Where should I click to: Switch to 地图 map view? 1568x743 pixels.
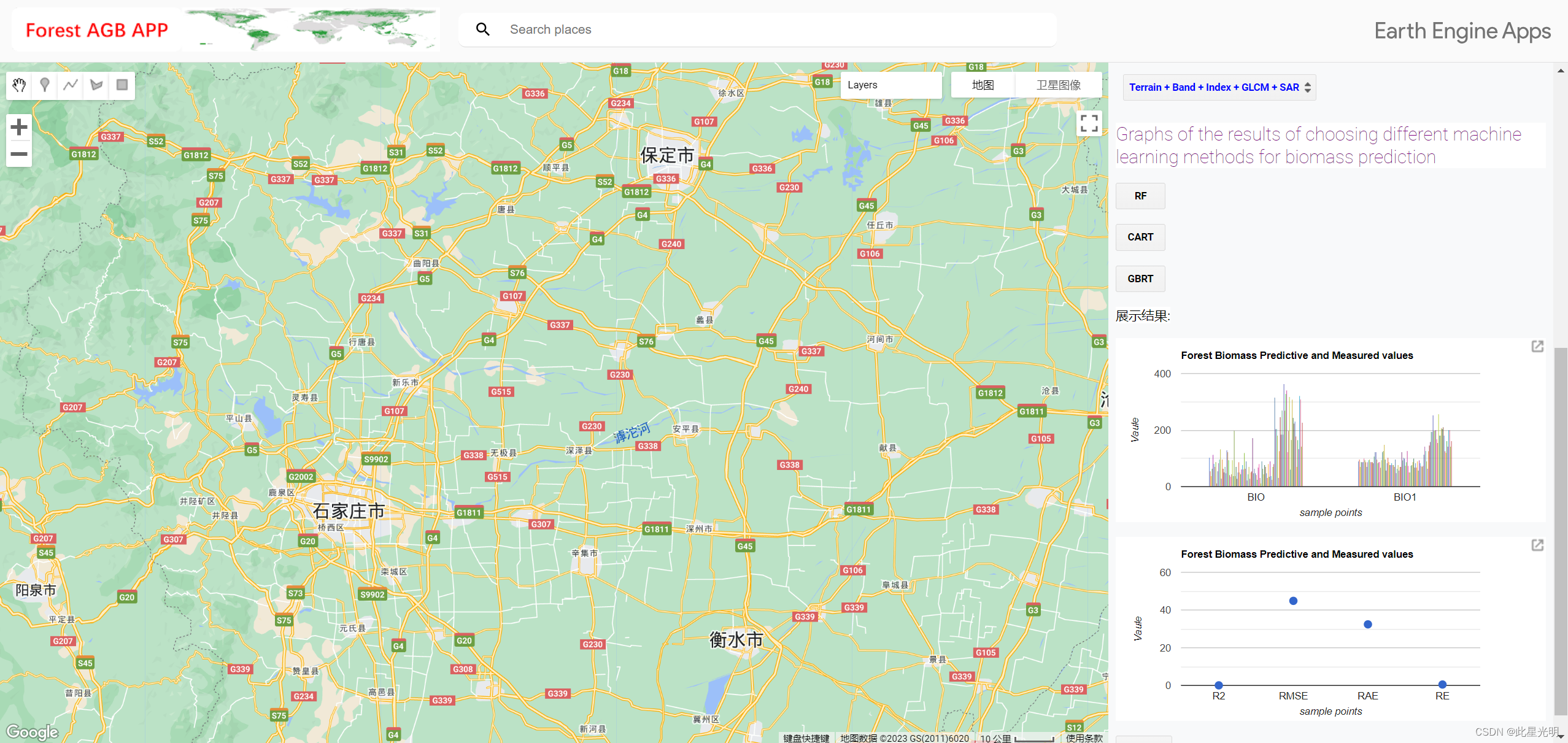983,85
